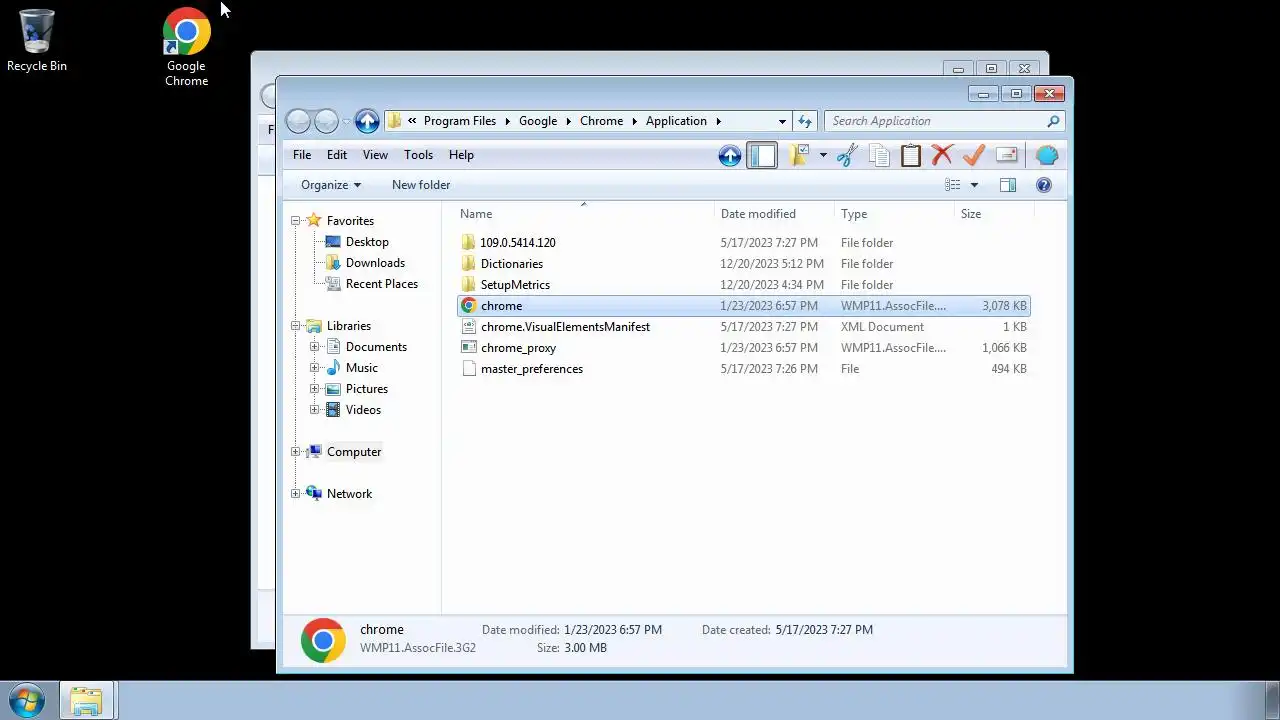Select the Videos library

363,410
